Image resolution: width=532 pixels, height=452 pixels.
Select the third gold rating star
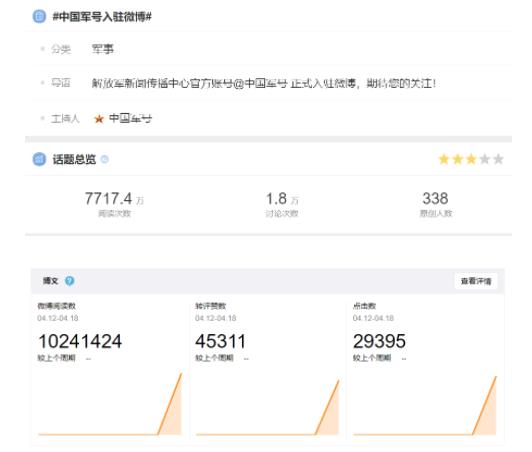click(471, 159)
